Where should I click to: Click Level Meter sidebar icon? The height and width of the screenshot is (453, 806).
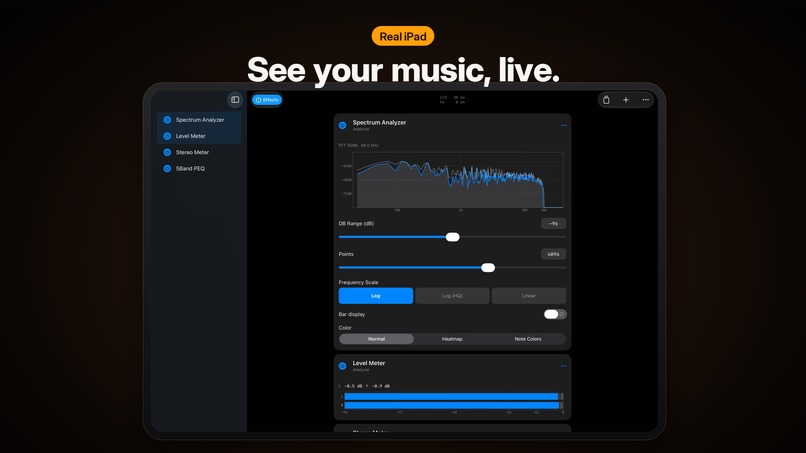pos(167,136)
